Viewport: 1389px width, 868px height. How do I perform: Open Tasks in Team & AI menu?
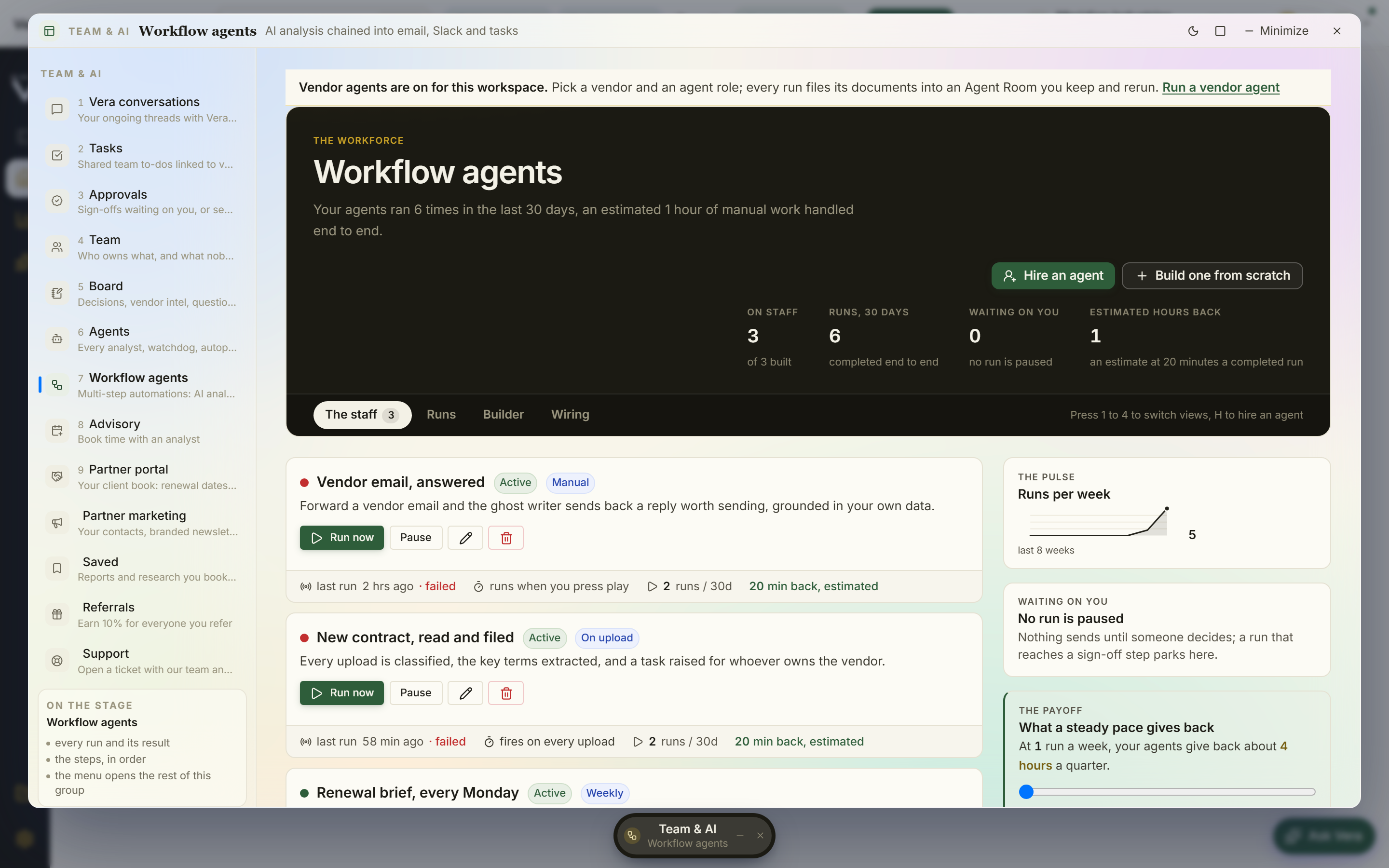pos(142,156)
